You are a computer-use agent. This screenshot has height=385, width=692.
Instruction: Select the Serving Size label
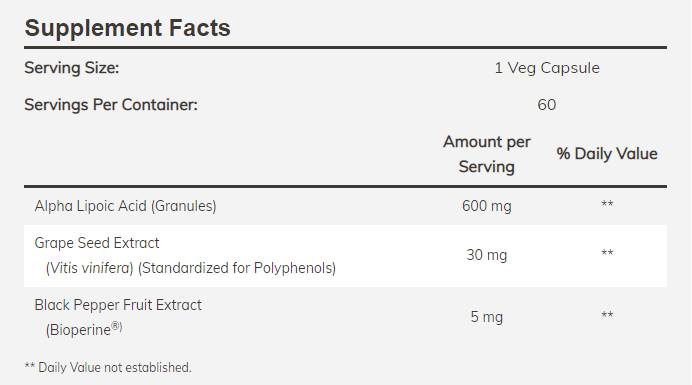(71, 68)
